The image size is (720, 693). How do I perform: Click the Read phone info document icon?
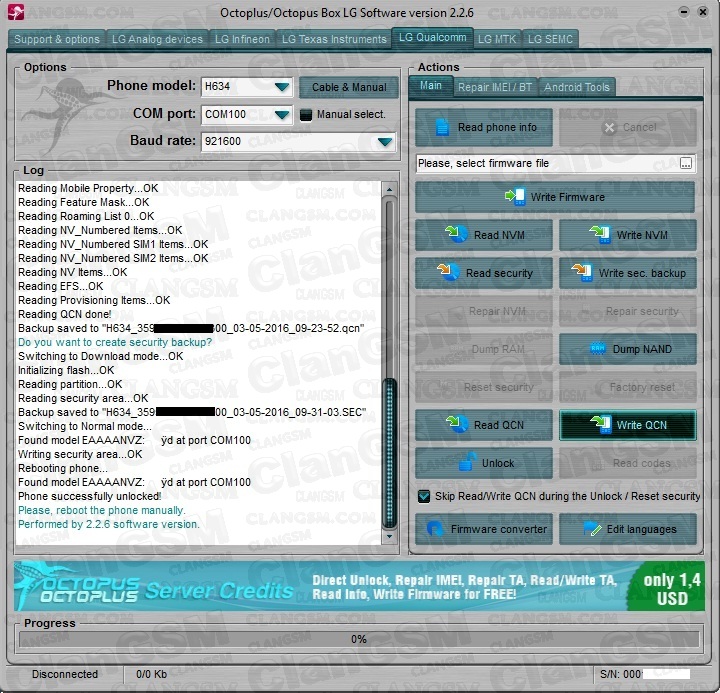pos(442,127)
